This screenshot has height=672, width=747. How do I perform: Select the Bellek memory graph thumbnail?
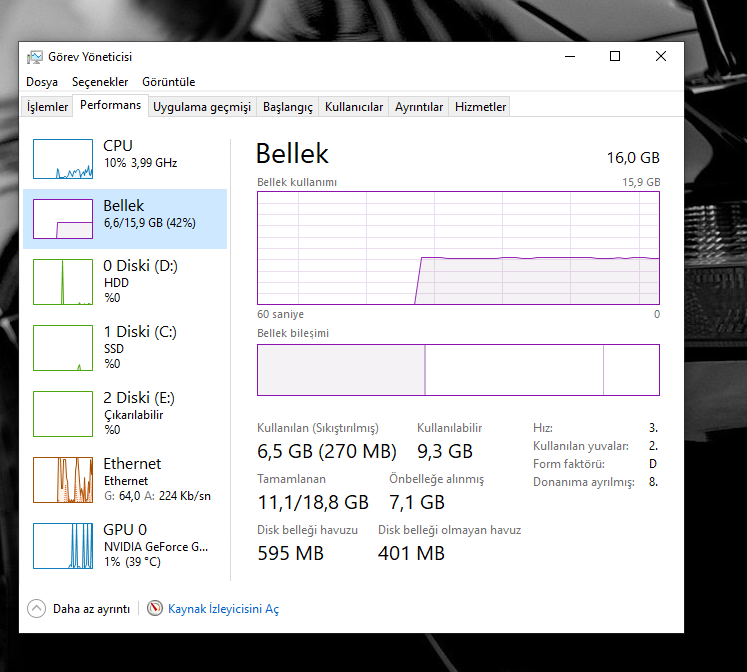pyautogui.click(x=63, y=219)
